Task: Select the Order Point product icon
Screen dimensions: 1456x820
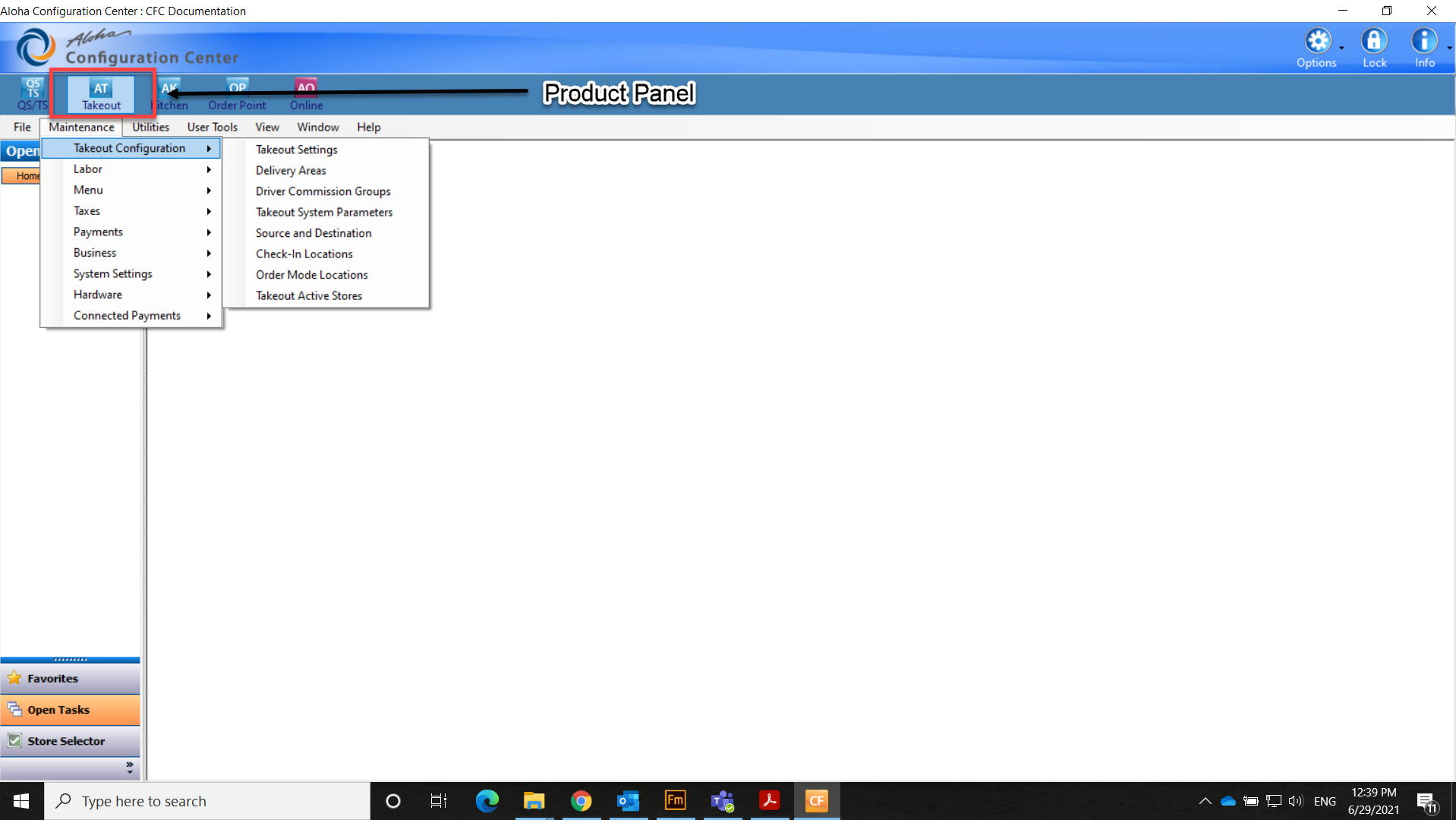Action: tap(237, 94)
